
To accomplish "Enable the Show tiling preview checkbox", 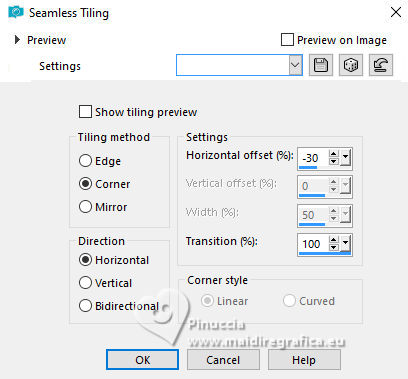I will point(85,112).
